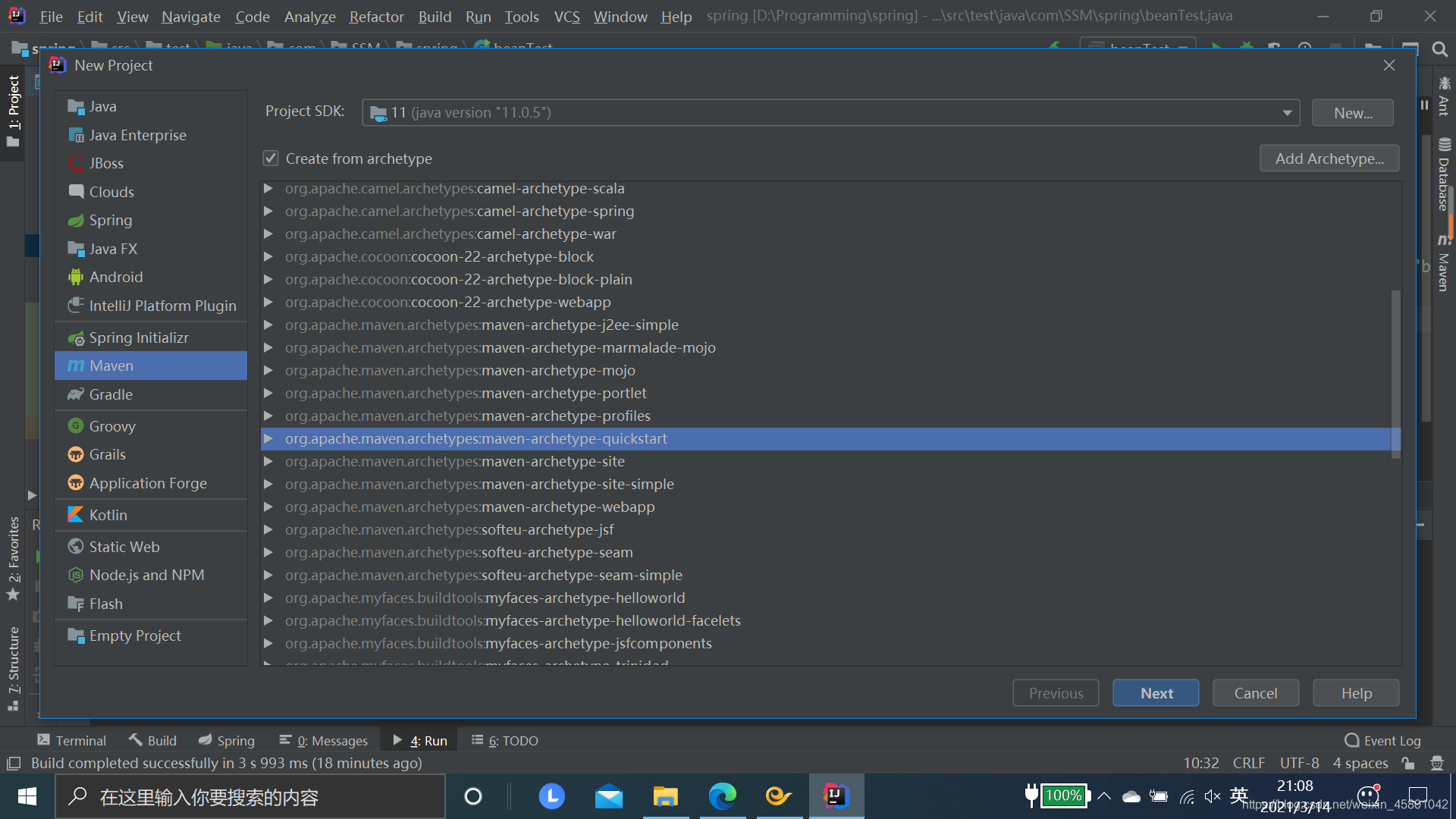Expand myfaces-archetype-helloworld node
This screenshot has width=1456, height=819.
pyautogui.click(x=268, y=598)
